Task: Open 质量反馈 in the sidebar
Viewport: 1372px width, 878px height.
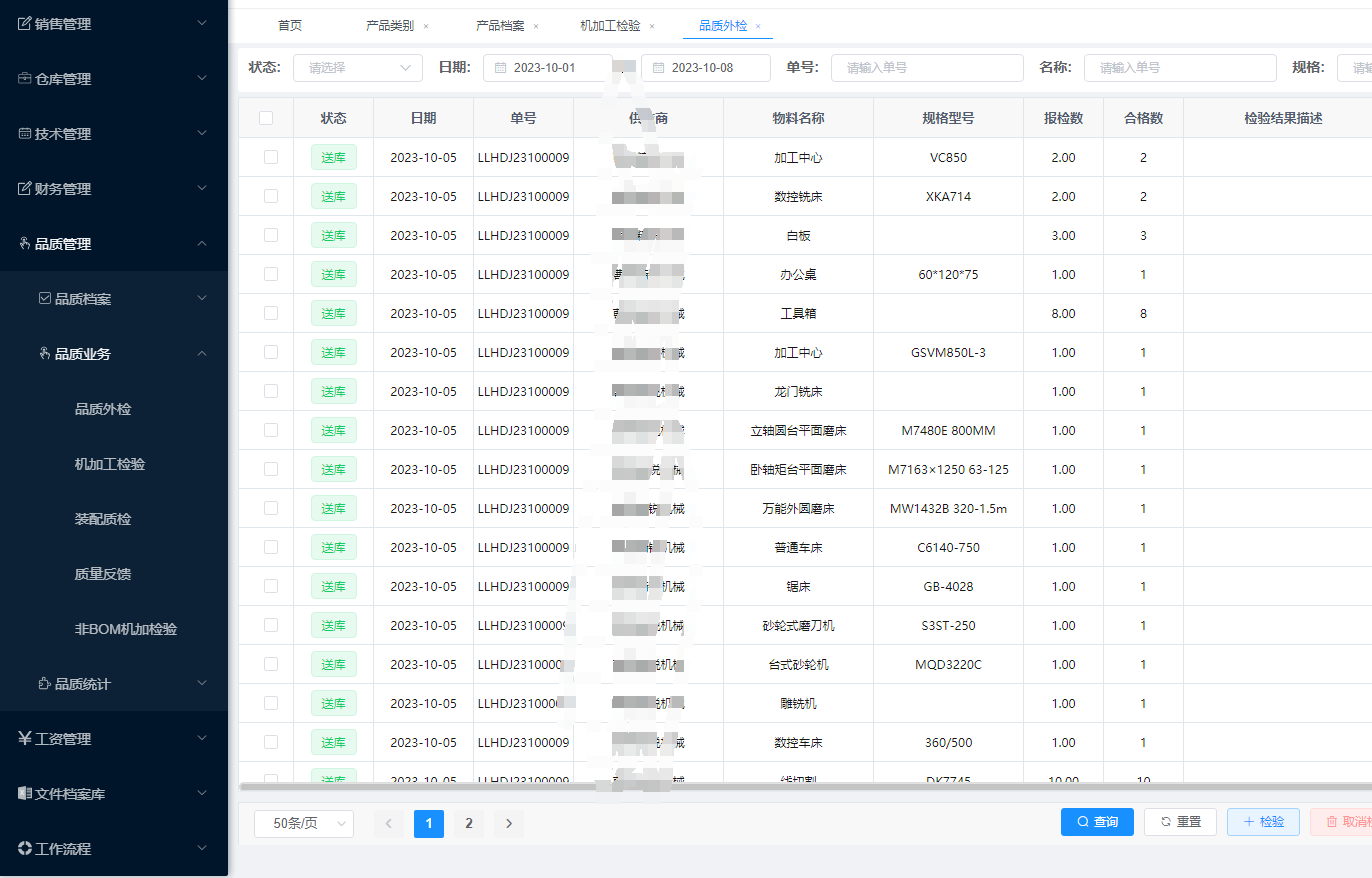Action: click(103, 574)
